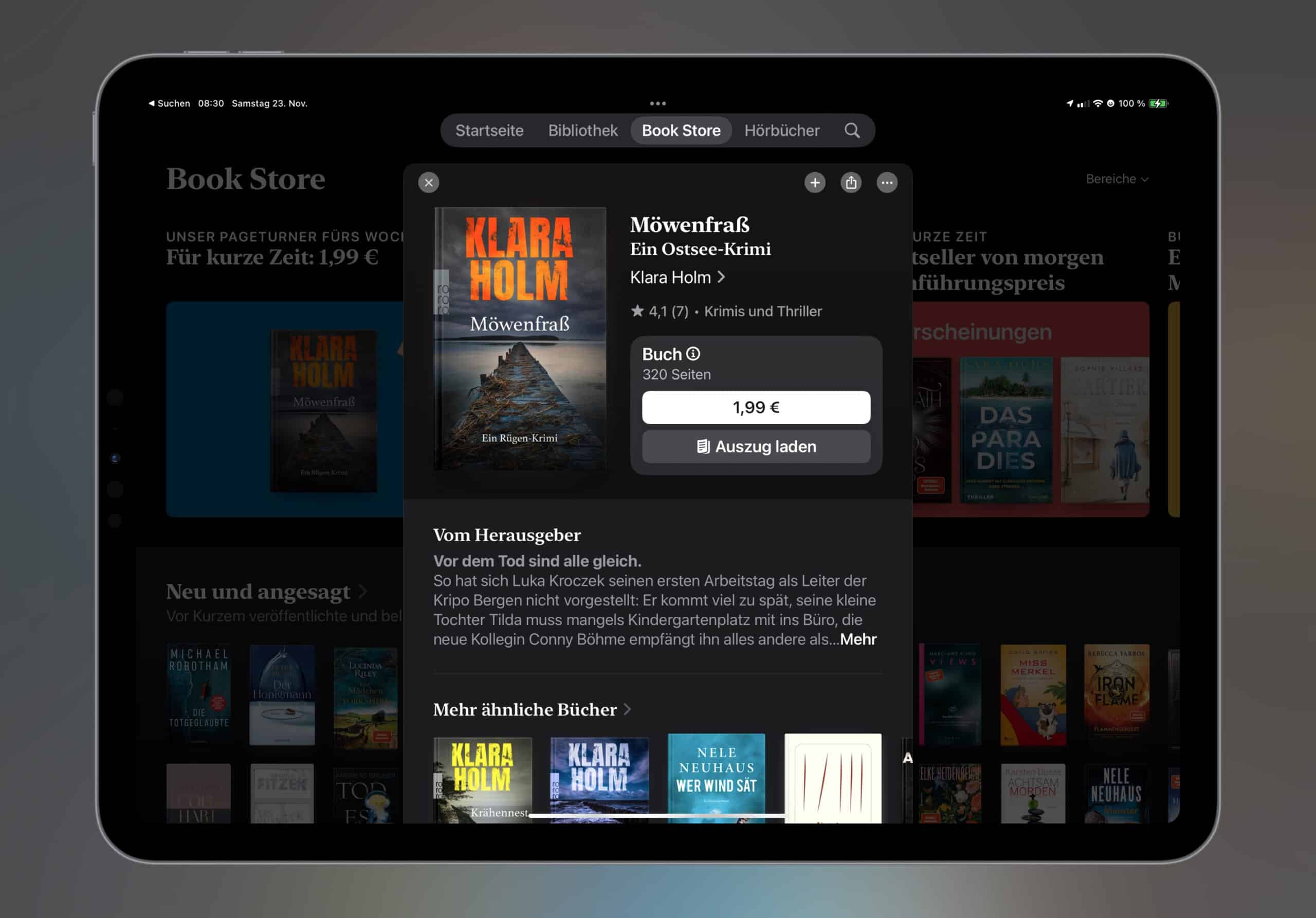
Task: Open Möwenfraß cover in the background banner
Action: pos(324,410)
